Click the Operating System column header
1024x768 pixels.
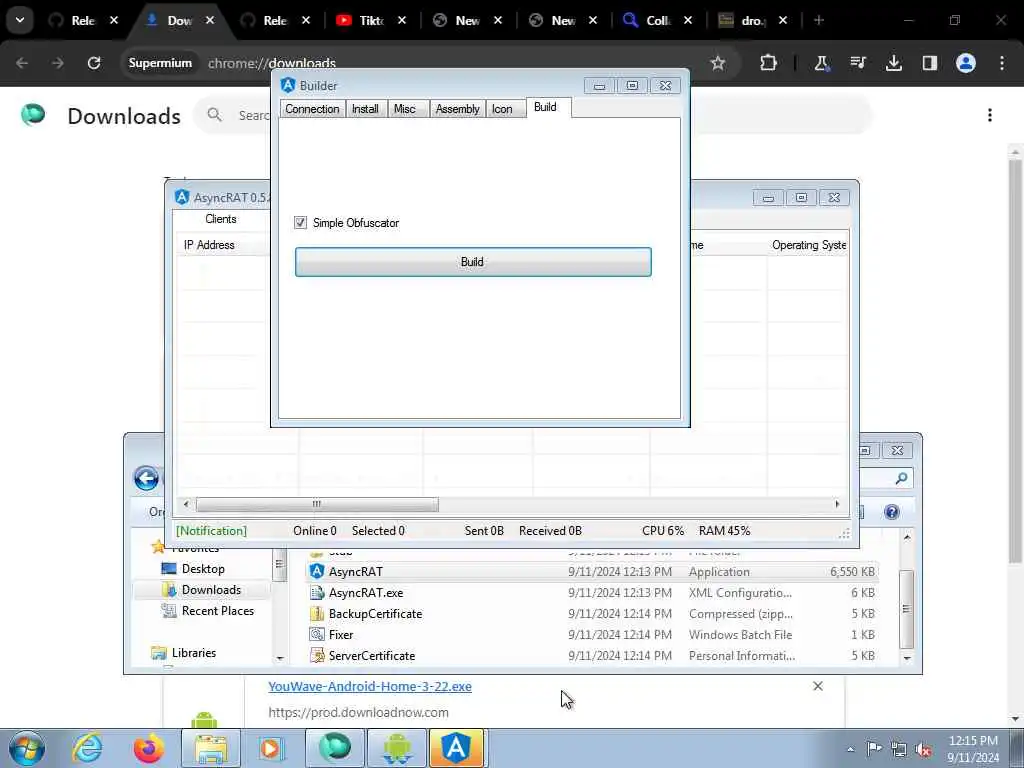808,245
